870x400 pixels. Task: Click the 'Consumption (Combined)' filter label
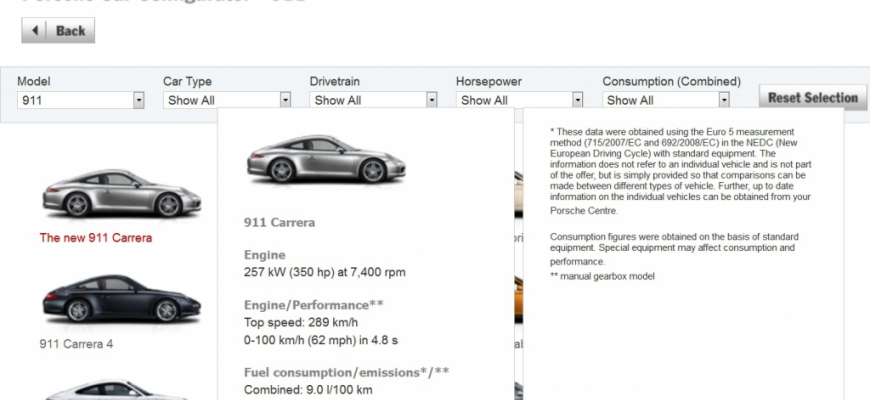671,82
